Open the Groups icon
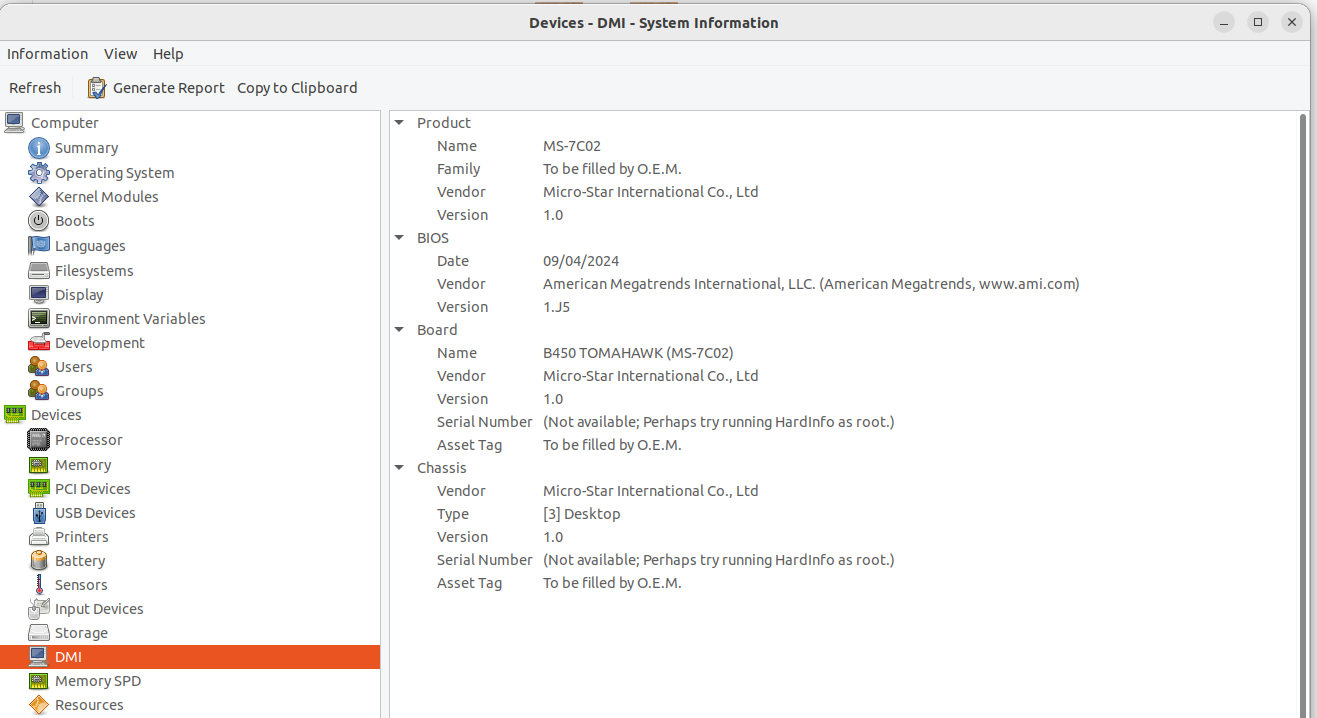1317x718 pixels. [x=39, y=391]
